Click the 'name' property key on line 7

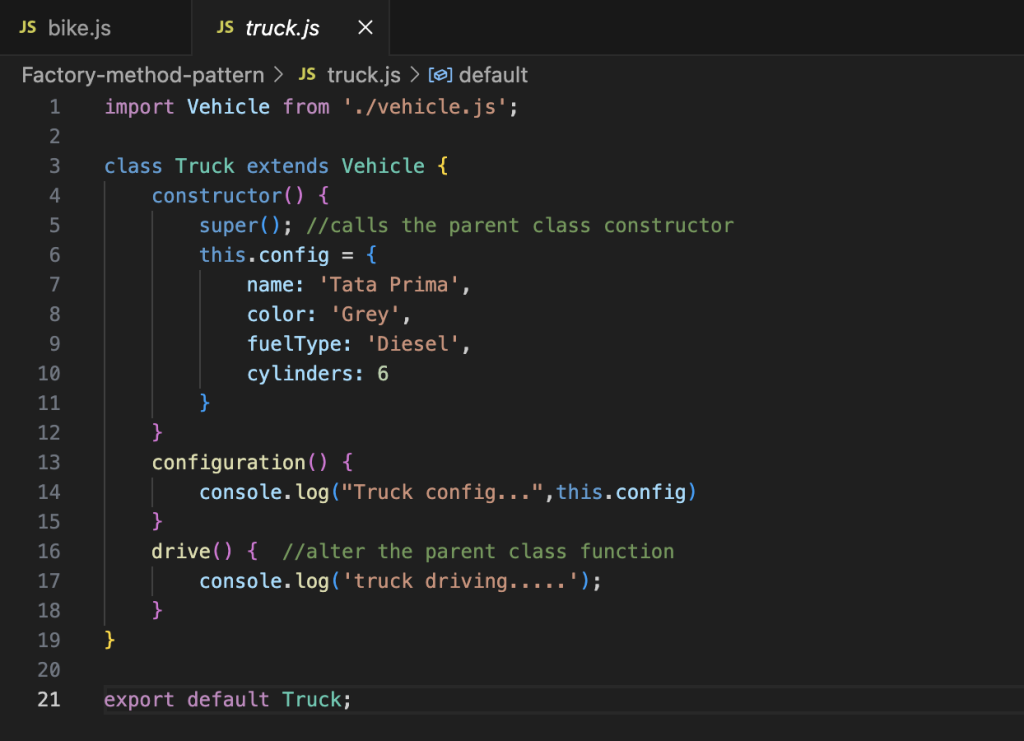tap(270, 285)
